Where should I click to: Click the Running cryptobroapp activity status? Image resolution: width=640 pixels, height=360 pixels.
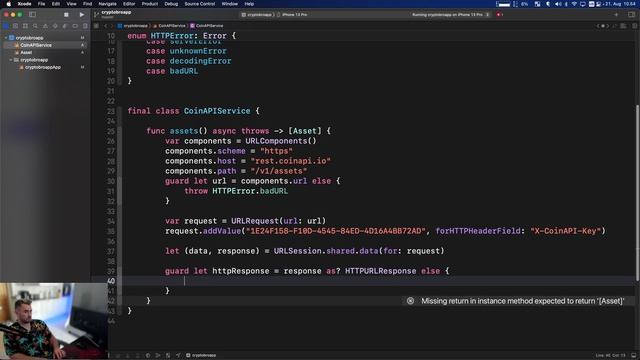[x=447, y=15]
